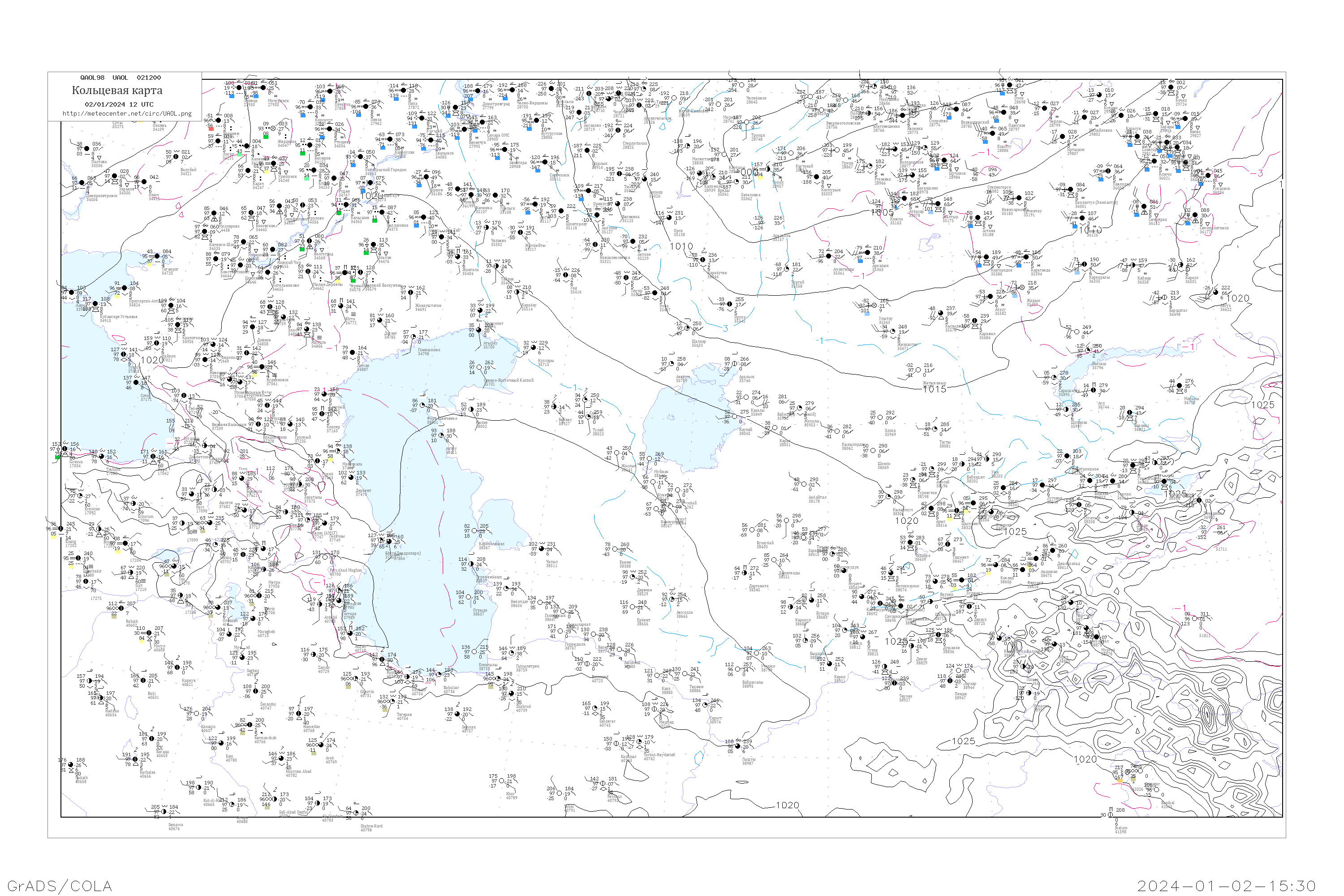Click the 1010 isobar label near Орск

(681, 246)
